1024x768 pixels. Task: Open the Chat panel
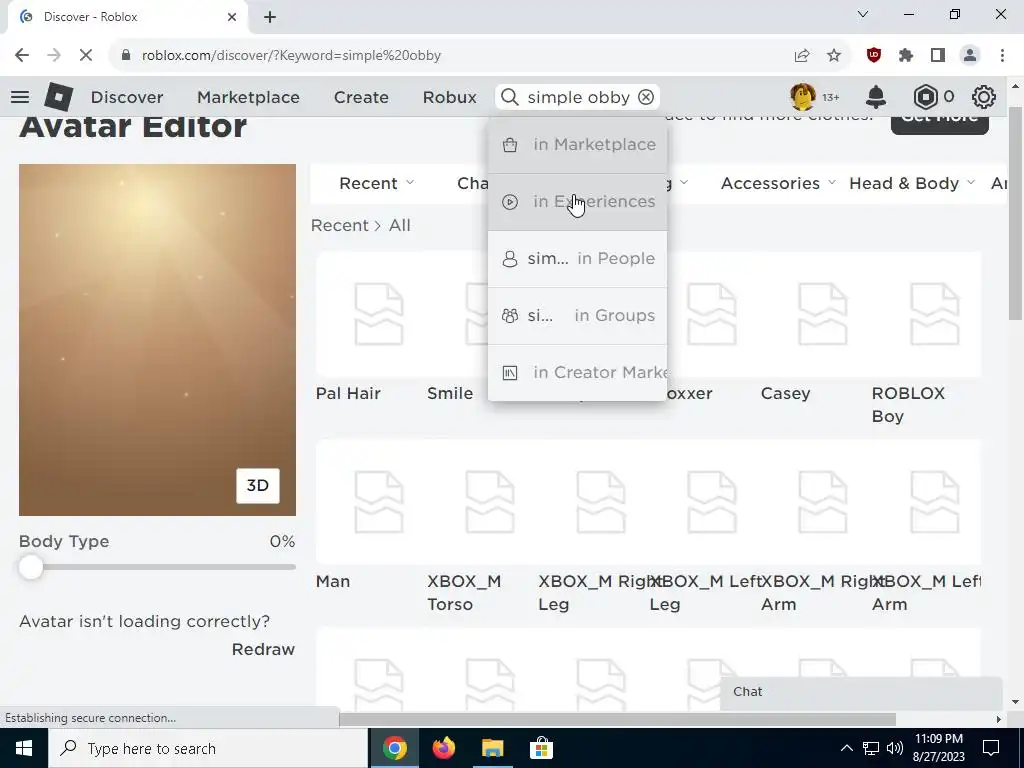861,692
